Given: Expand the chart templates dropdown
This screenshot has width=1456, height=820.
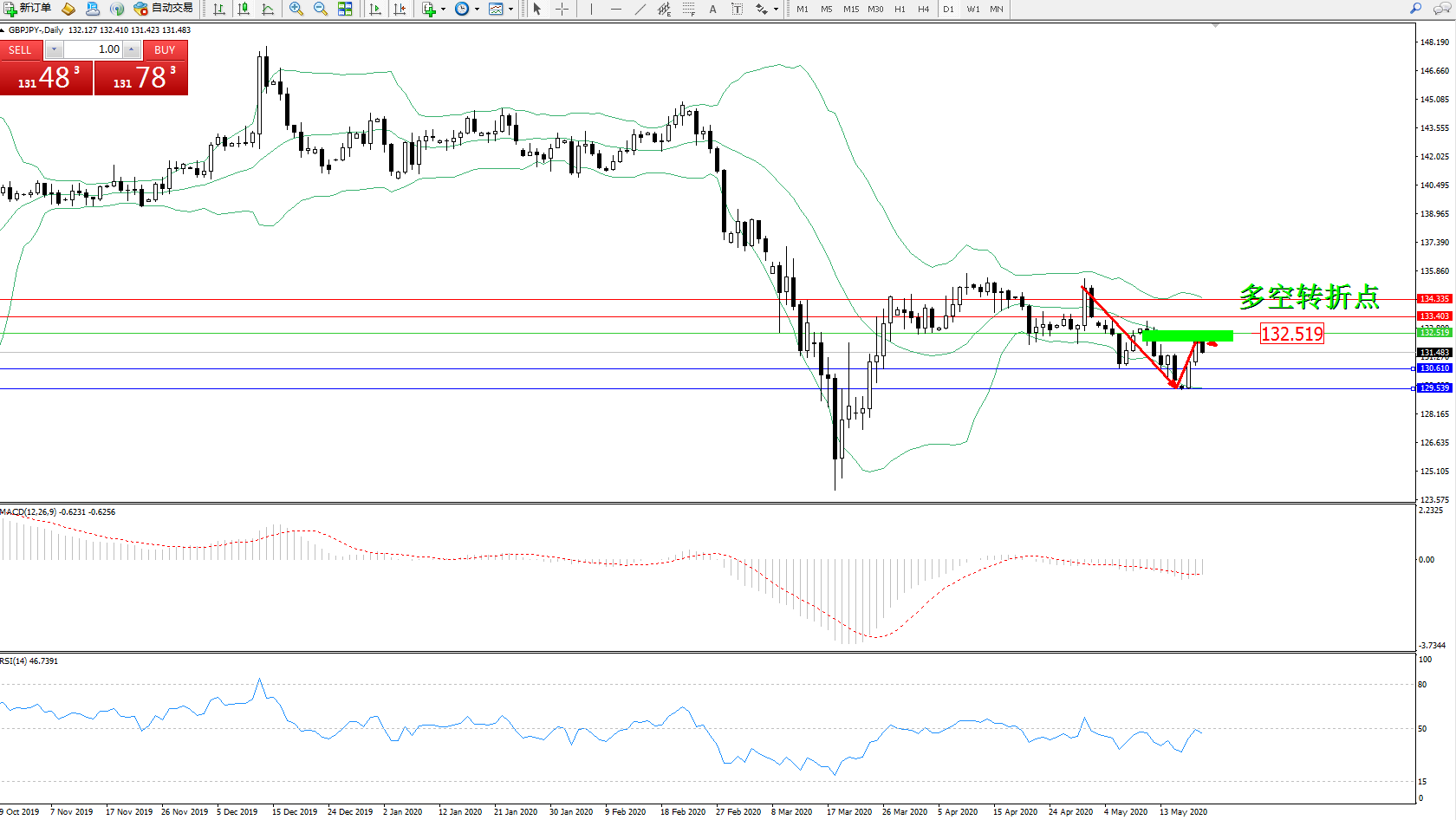Looking at the screenshot, I should 510,10.
